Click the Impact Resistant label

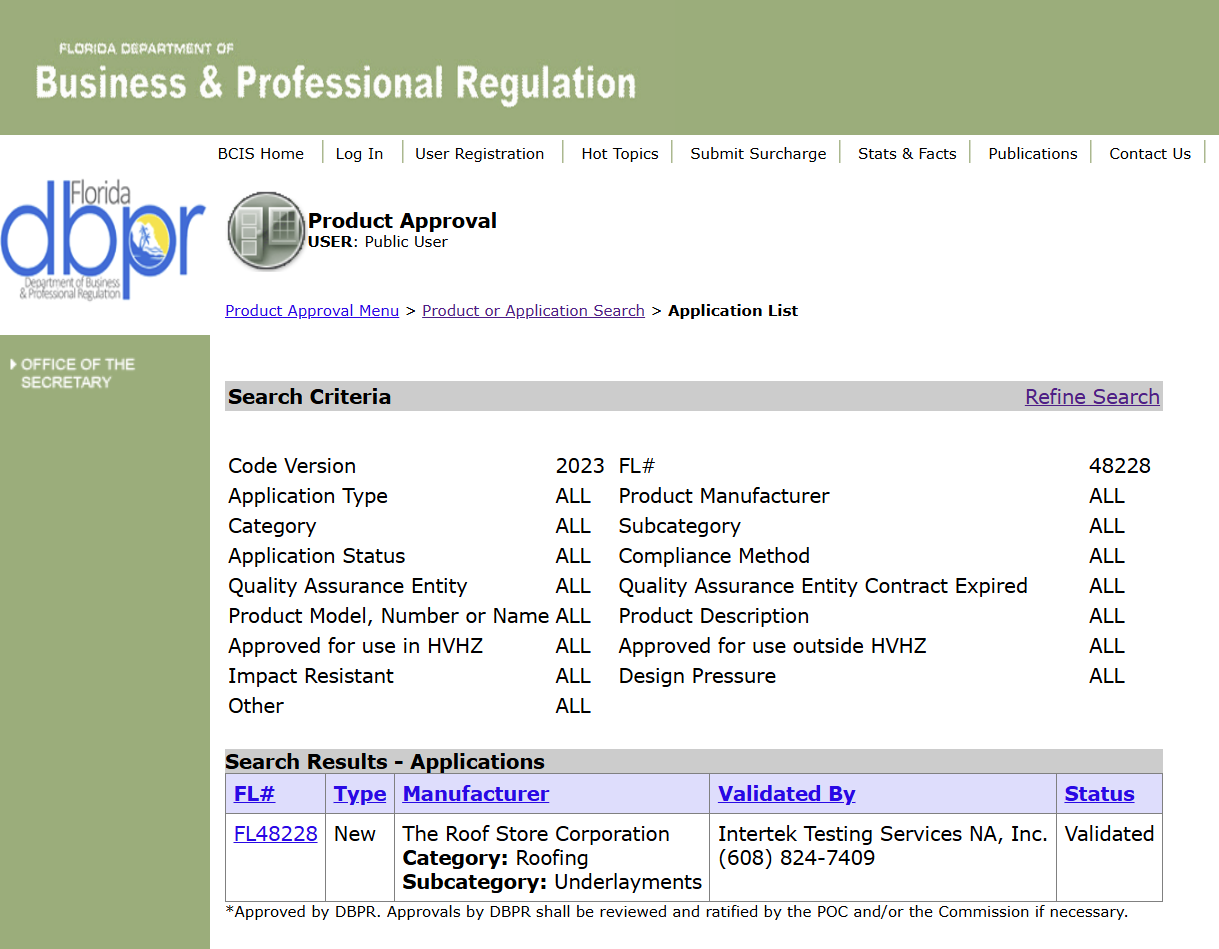311,676
